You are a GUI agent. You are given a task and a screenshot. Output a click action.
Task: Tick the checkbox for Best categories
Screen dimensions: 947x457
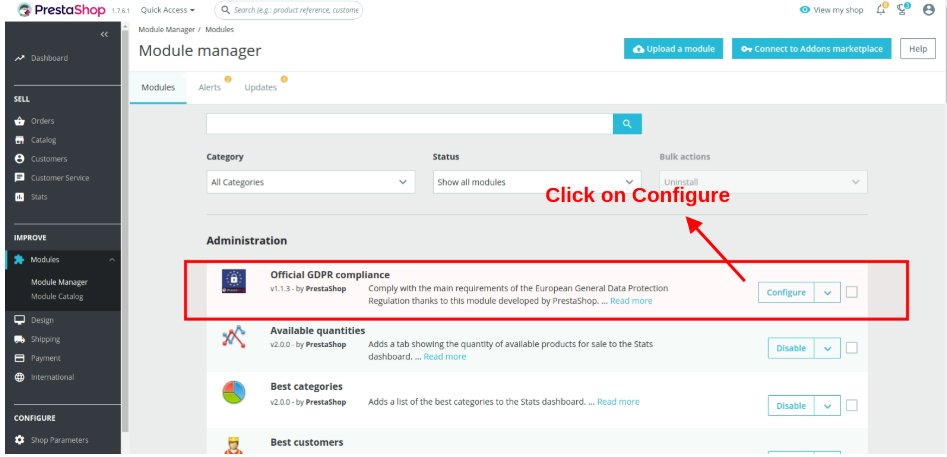click(852, 405)
